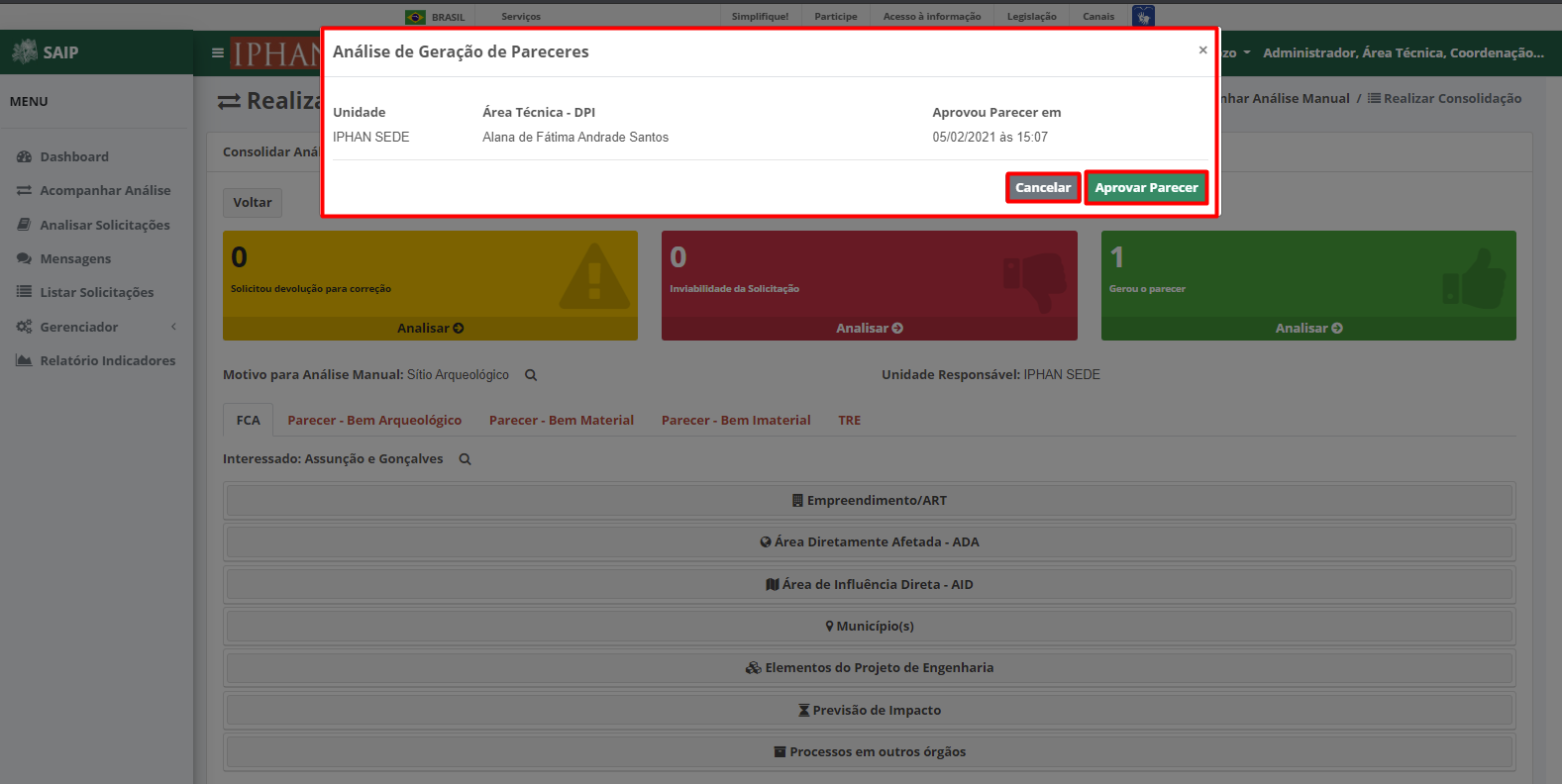Expand Área Diretamente Afetada - ADA section
This screenshot has height=784, width=1562.
tap(870, 541)
